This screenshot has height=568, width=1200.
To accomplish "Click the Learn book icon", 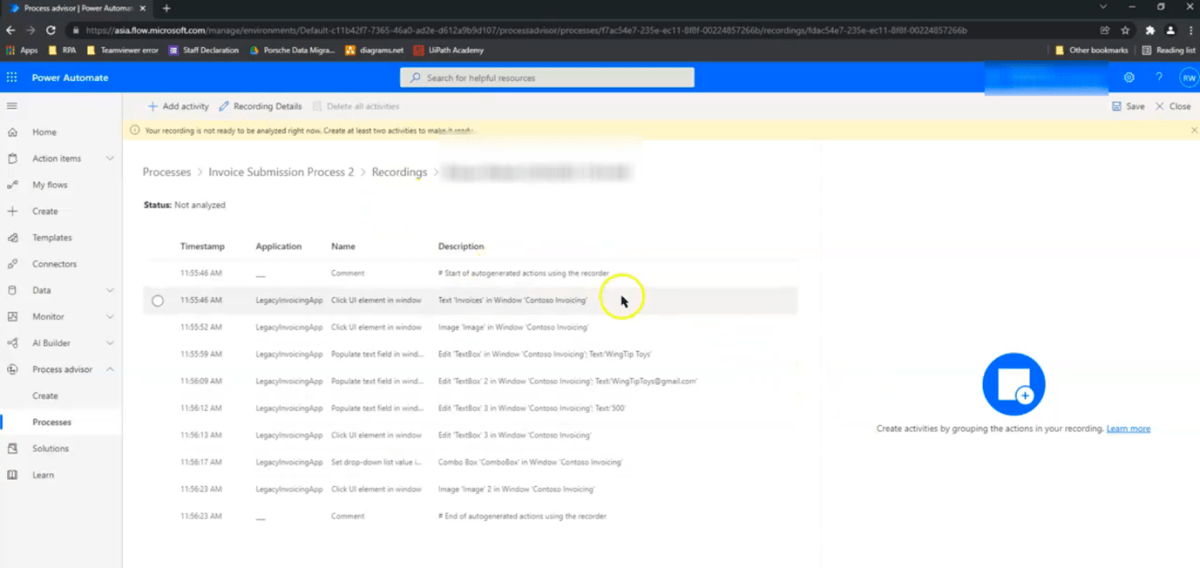I will click(x=12, y=475).
